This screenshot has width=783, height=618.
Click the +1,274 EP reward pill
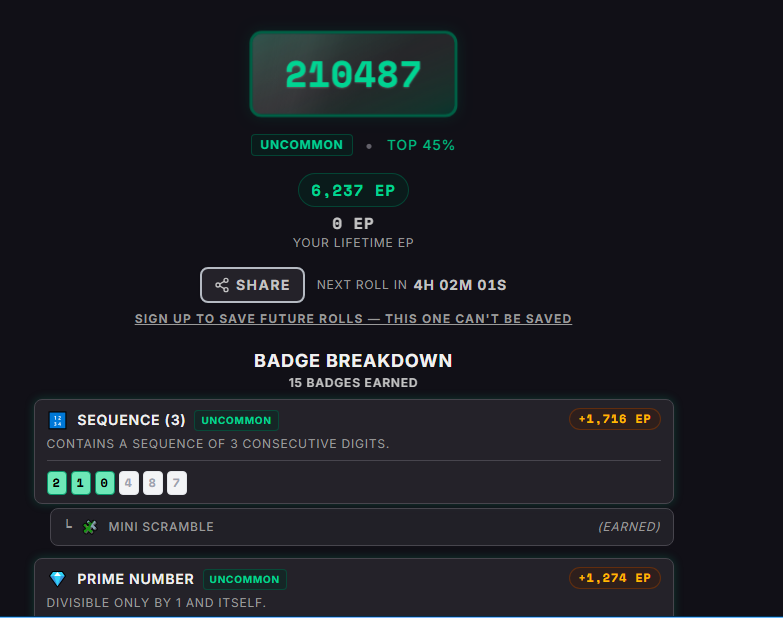pyautogui.click(x=615, y=578)
